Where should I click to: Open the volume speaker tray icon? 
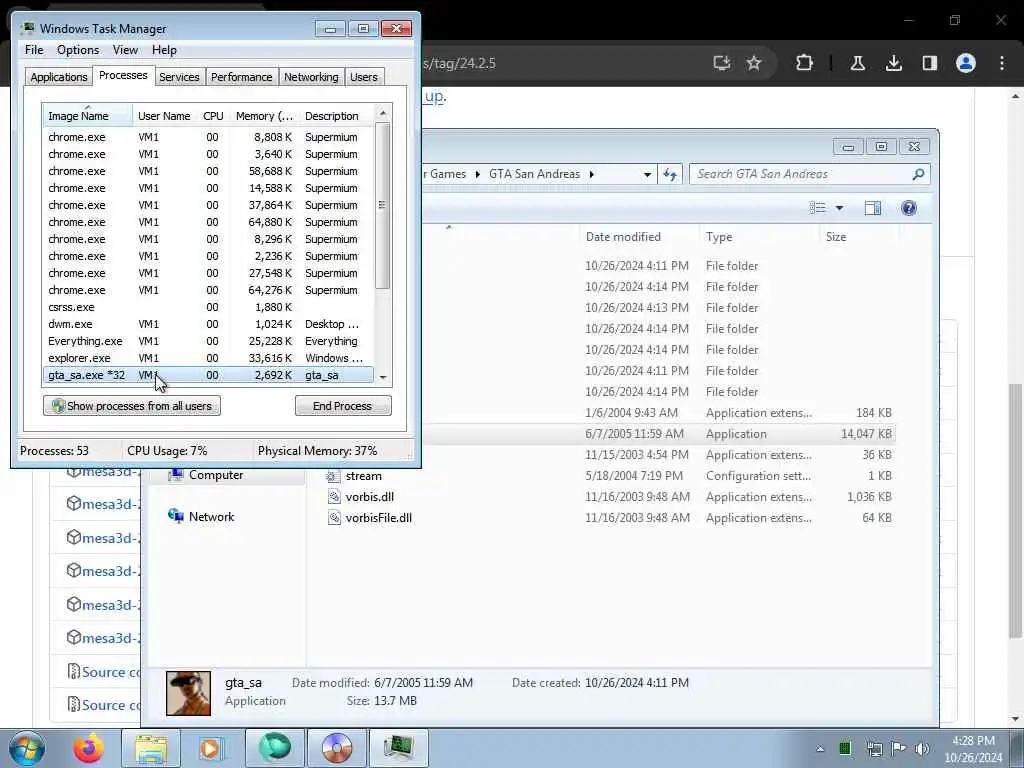point(922,749)
